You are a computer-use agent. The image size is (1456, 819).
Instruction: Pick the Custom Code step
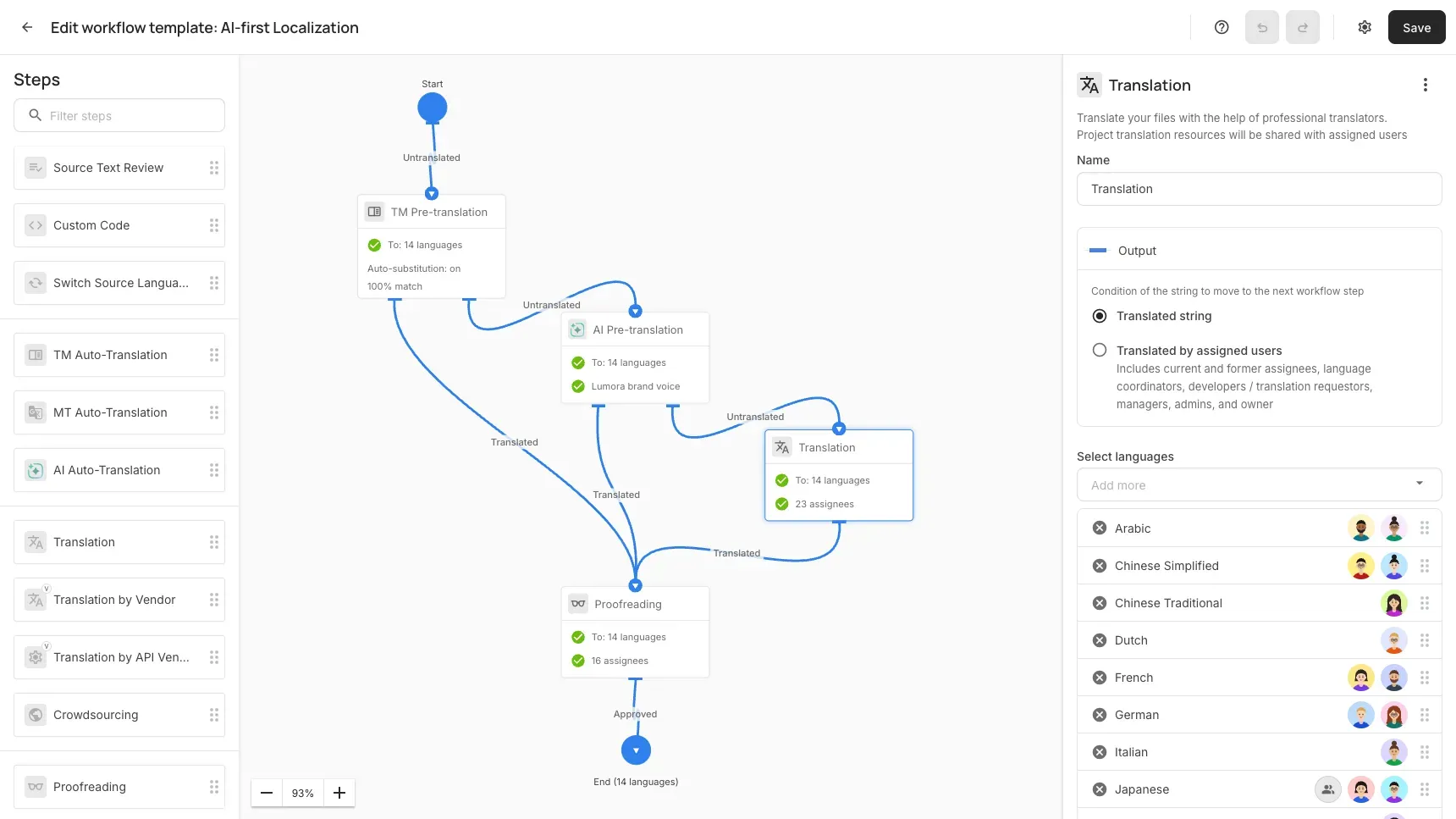click(x=119, y=225)
